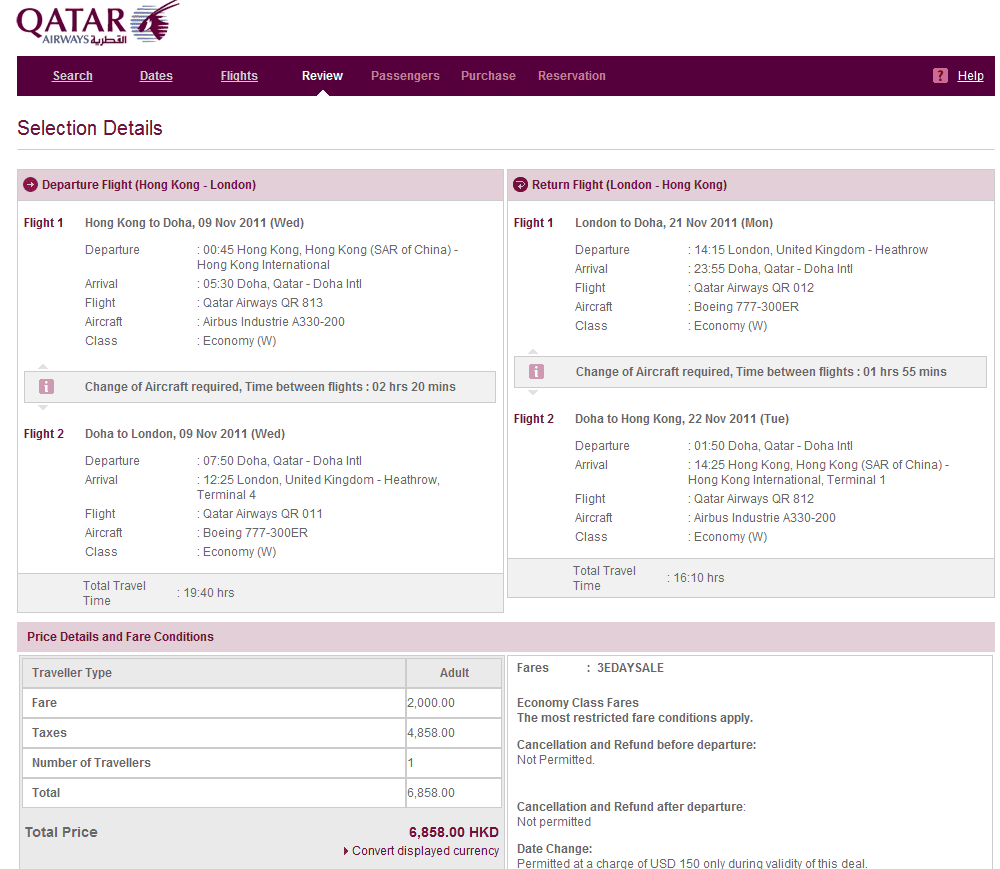The height and width of the screenshot is (869, 1000).
Task: Click the Price Details and Fare Conditions header
Action: (120, 637)
